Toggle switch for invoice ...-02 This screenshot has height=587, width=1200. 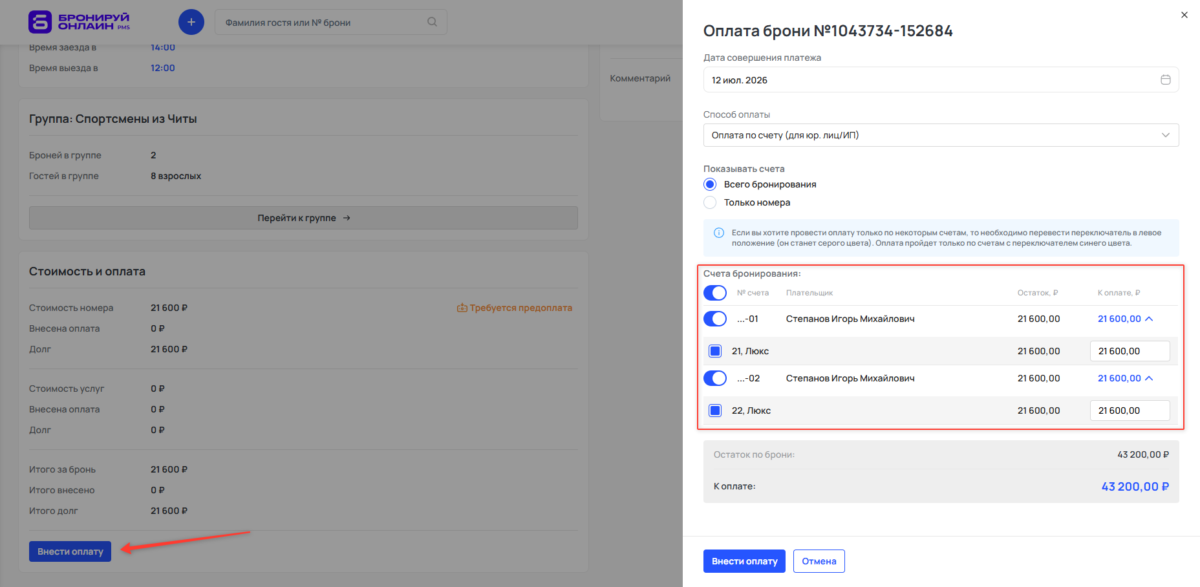(x=715, y=378)
